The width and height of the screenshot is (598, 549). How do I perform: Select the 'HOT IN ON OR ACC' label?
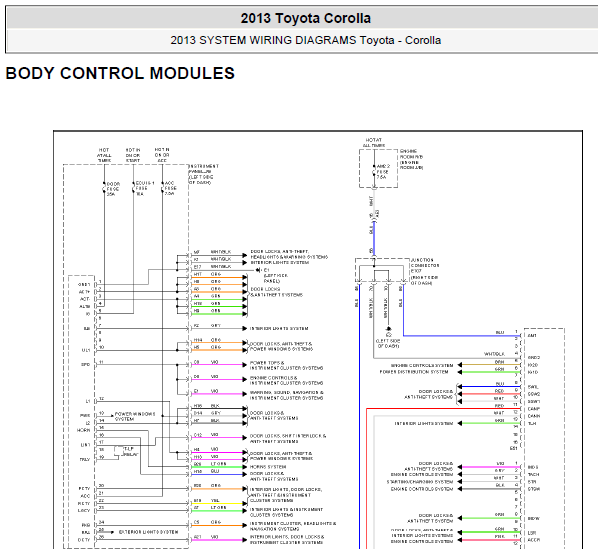point(162,155)
